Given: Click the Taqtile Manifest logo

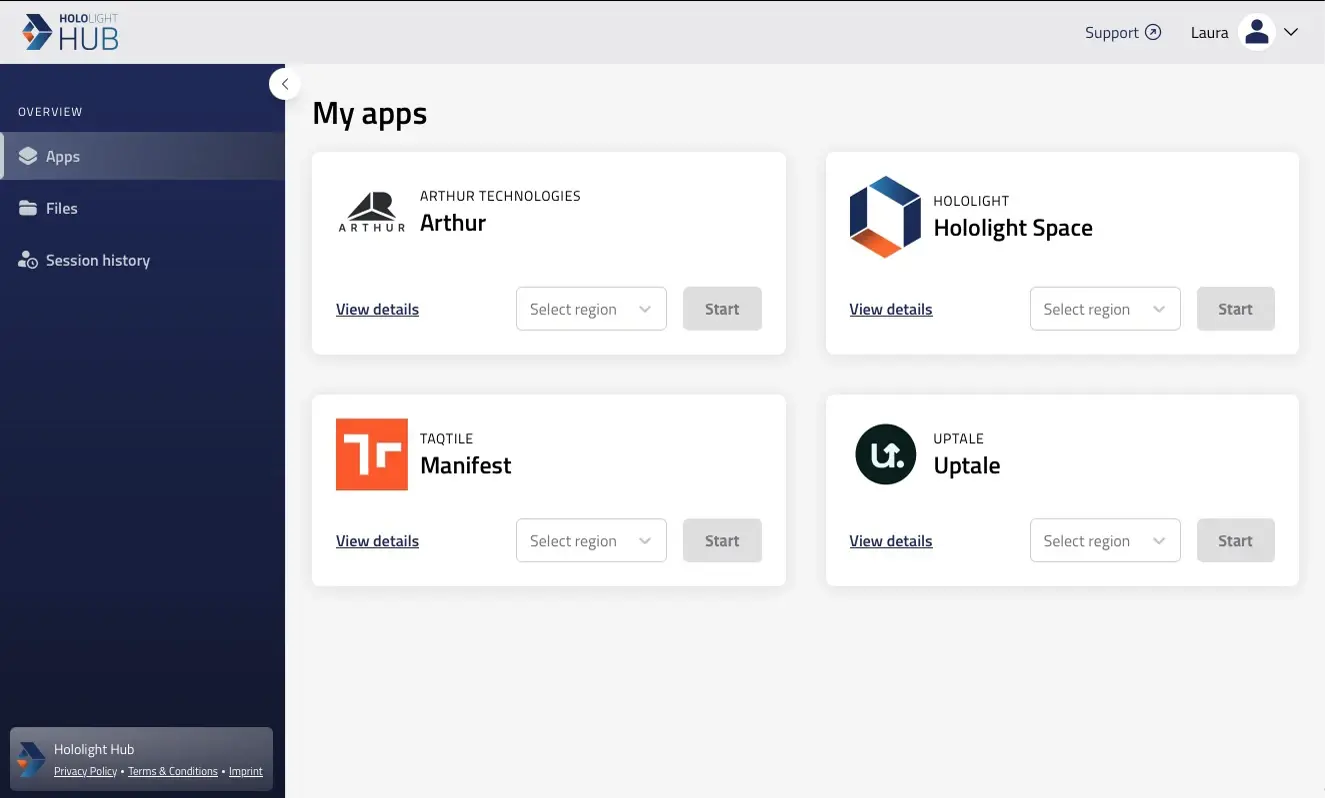Looking at the screenshot, I should click(x=371, y=454).
